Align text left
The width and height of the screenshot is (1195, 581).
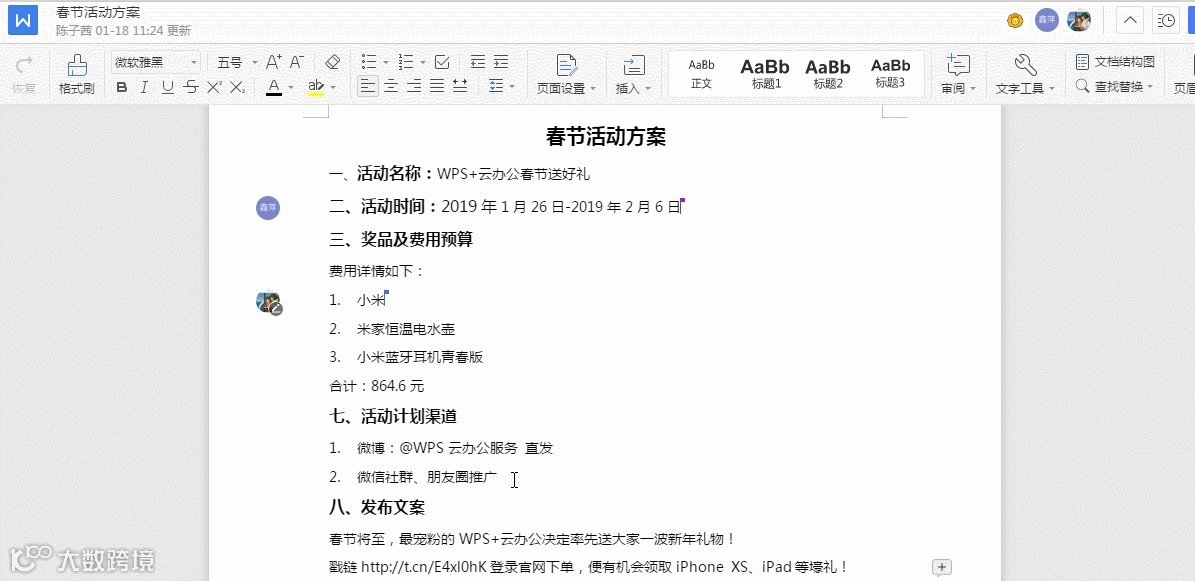coord(368,85)
